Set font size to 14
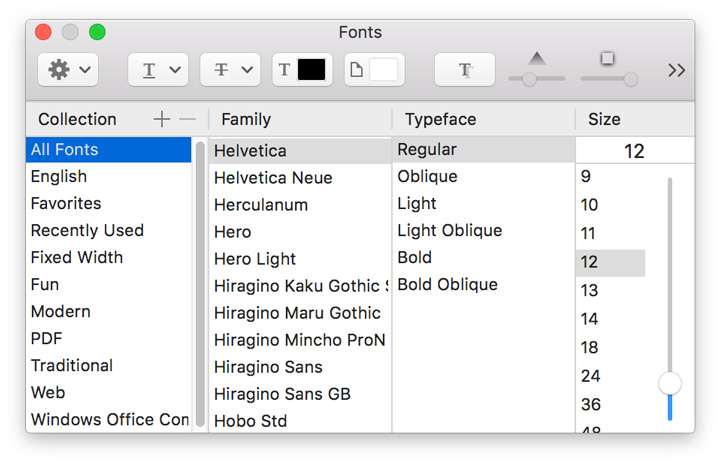The height and width of the screenshot is (464, 720). (611, 319)
